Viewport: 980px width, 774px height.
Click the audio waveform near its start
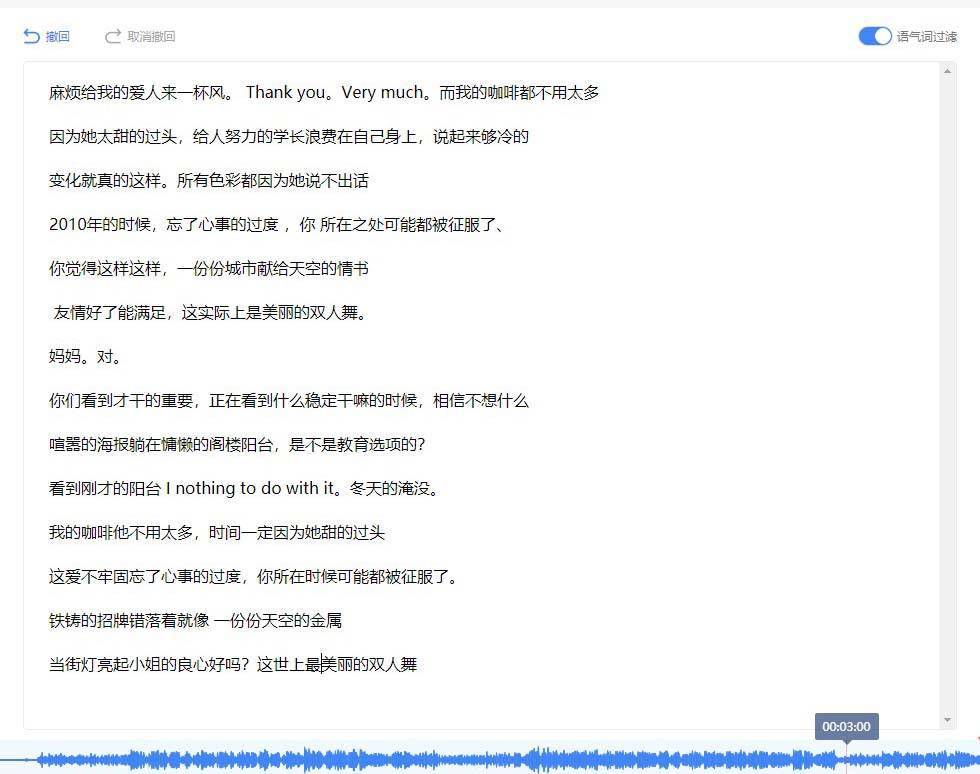coord(60,760)
